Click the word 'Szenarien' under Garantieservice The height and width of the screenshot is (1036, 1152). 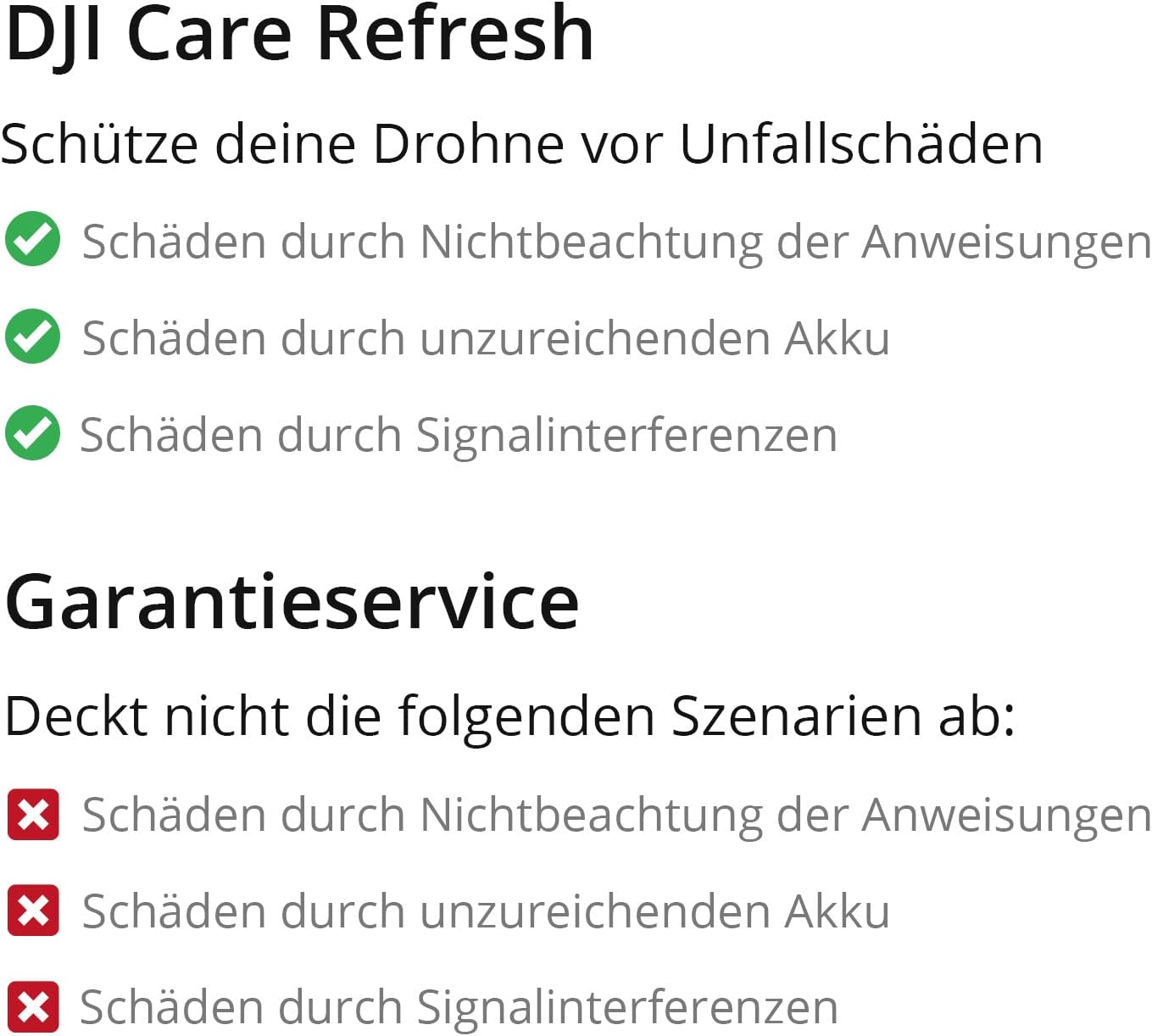[x=795, y=716]
